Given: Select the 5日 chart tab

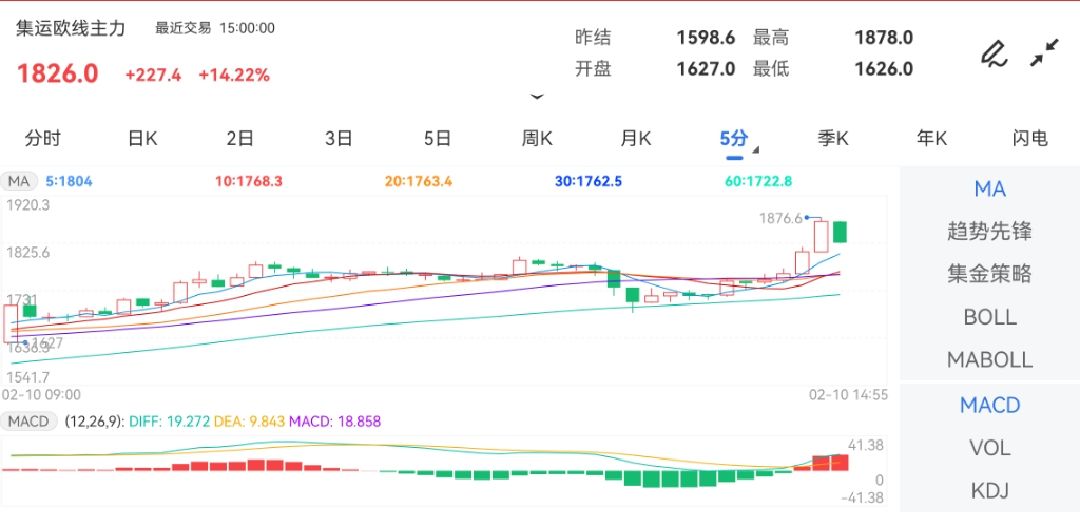Looking at the screenshot, I should click(x=437, y=139).
